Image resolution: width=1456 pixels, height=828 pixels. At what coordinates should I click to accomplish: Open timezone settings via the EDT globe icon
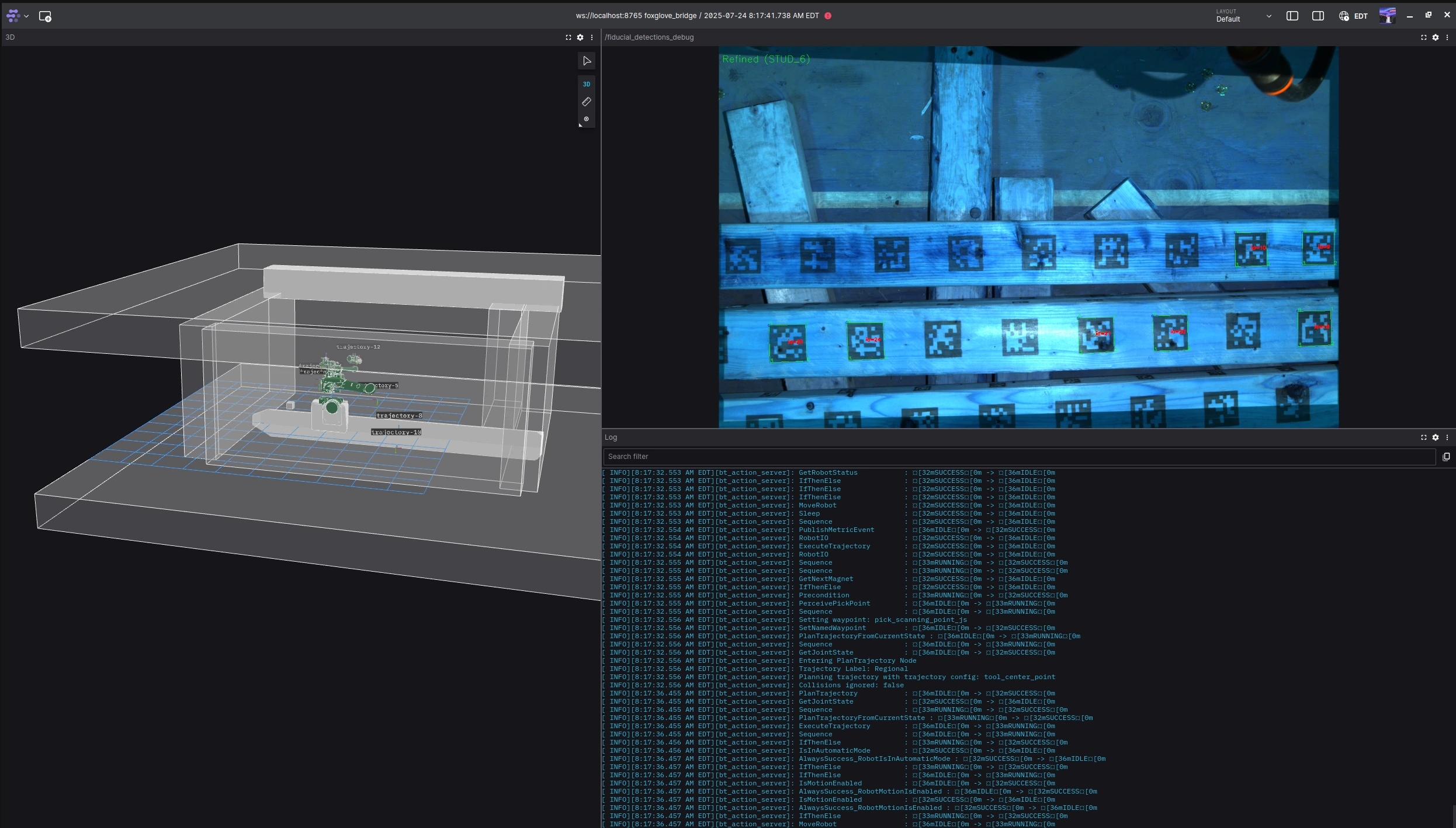1344,16
